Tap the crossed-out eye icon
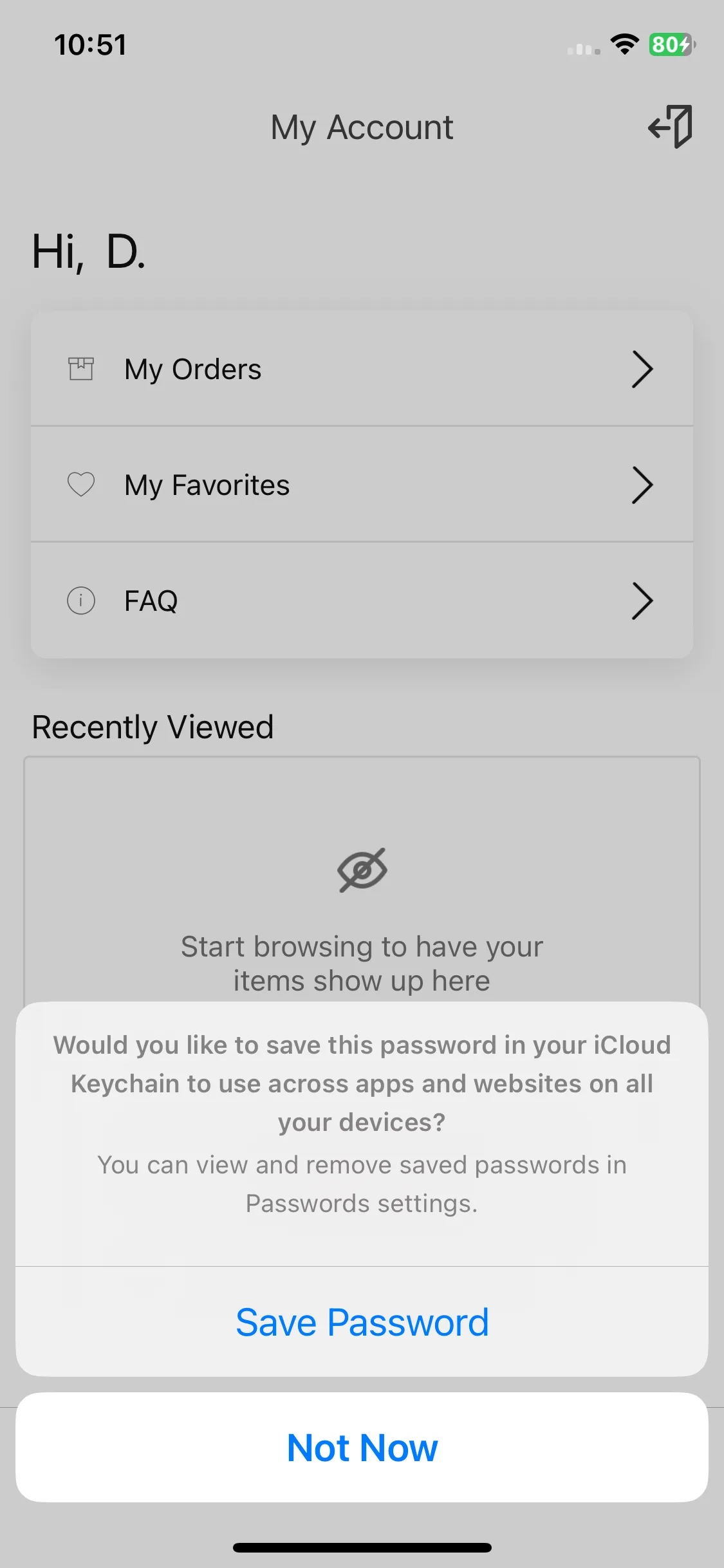This screenshot has height=1568, width=724. 362,870
